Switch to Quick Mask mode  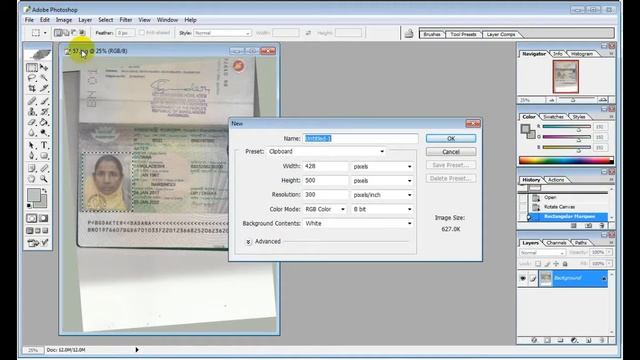click(44, 218)
